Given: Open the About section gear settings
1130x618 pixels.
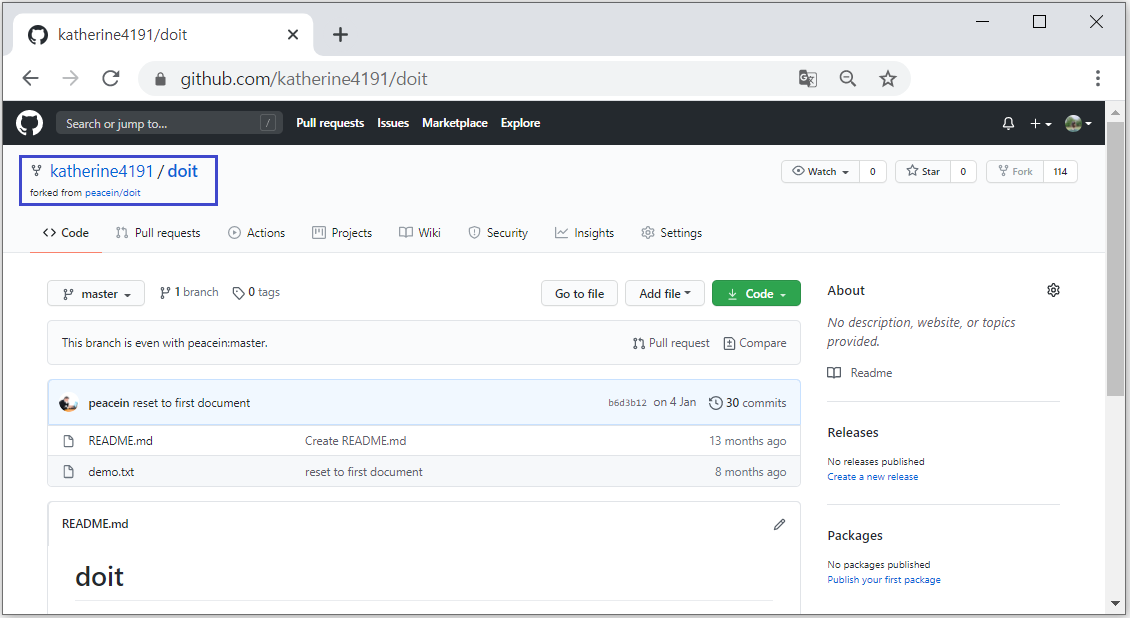Looking at the screenshot, I should pyautogui.click(x=1053, y=290).
